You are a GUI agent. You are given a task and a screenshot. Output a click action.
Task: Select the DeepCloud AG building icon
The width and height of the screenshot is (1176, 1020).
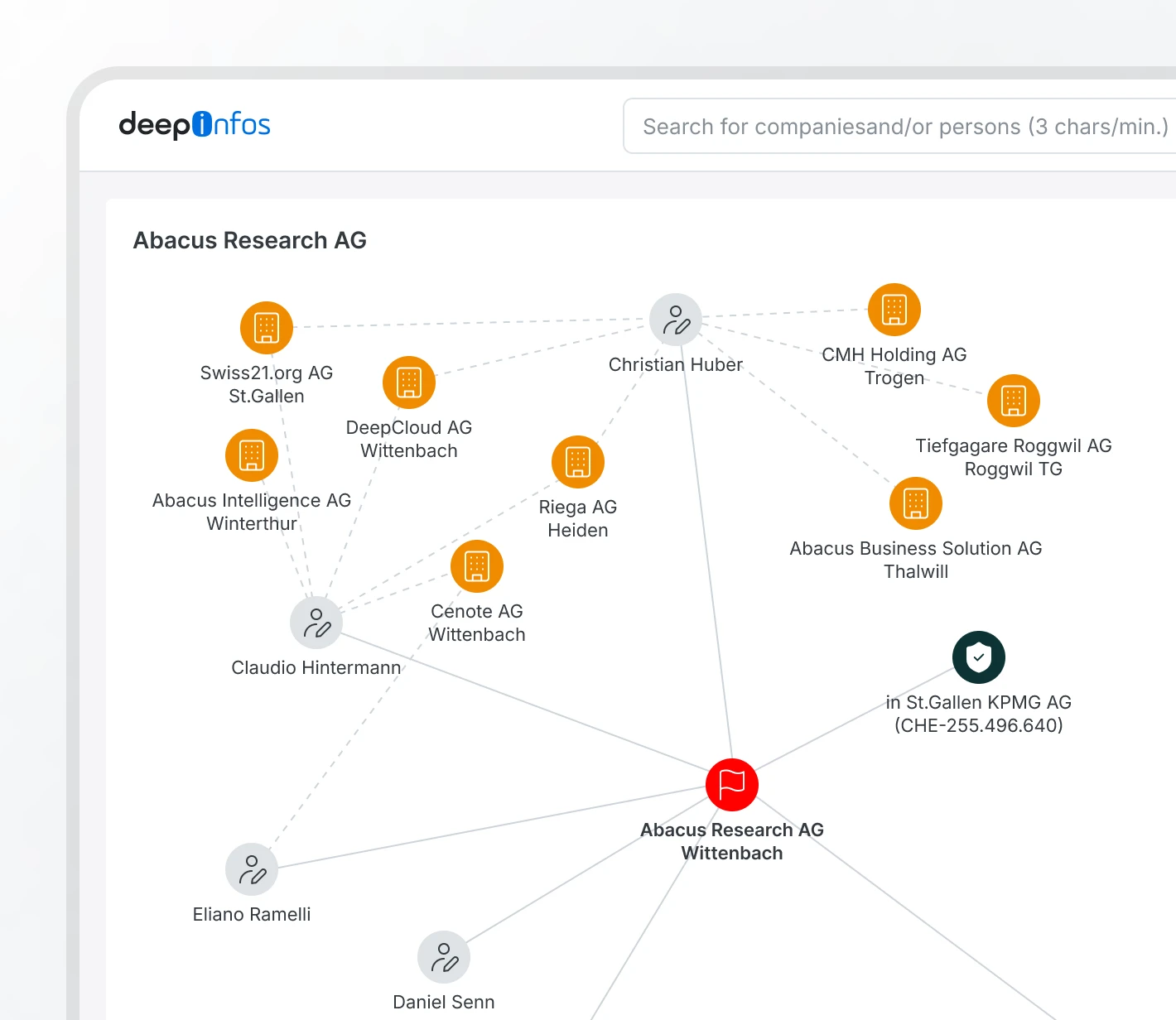point(409,382)
